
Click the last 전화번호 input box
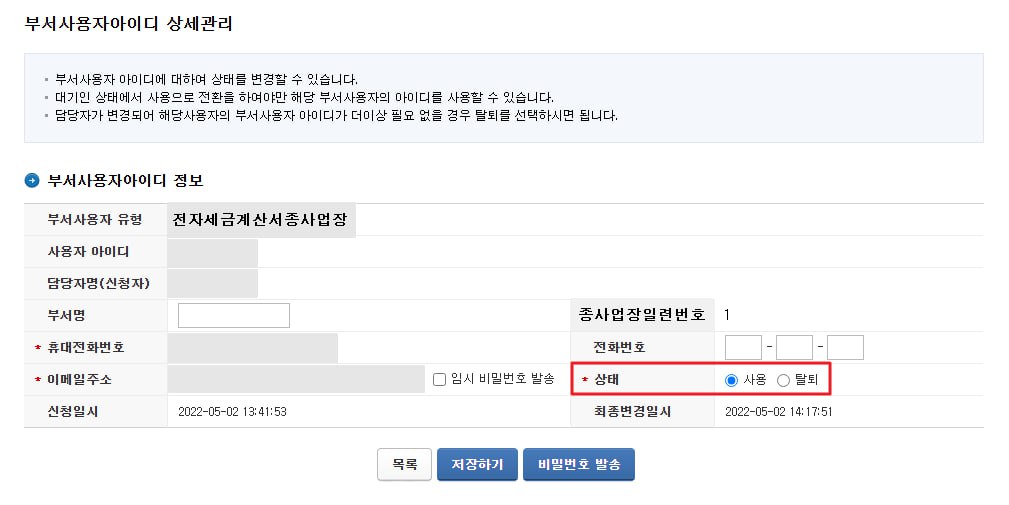click(x=846, y=347)
